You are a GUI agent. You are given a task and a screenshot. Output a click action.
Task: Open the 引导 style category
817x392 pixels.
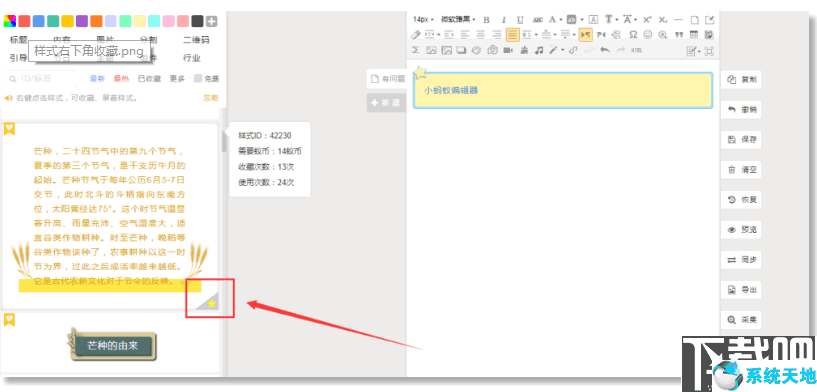pos(18,58)
